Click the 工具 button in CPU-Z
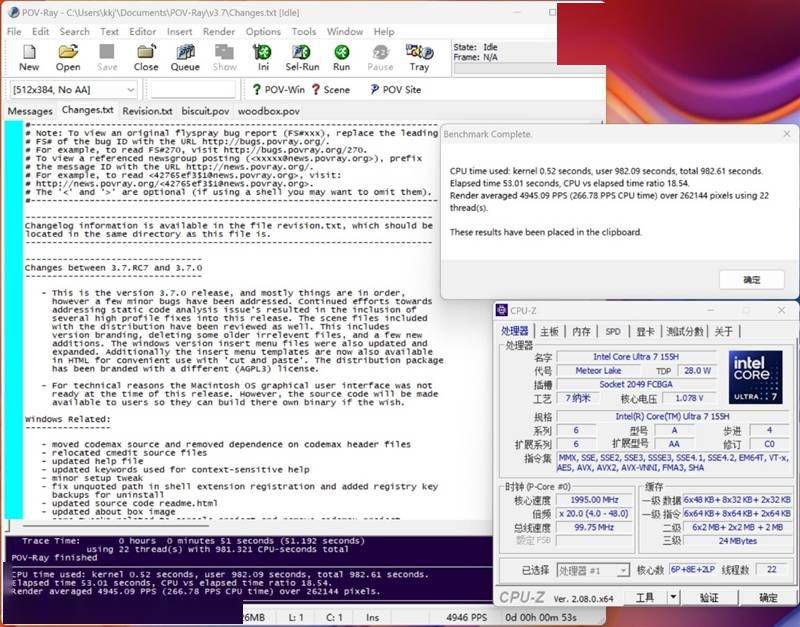800x627 pixels. tap(645, 597)
